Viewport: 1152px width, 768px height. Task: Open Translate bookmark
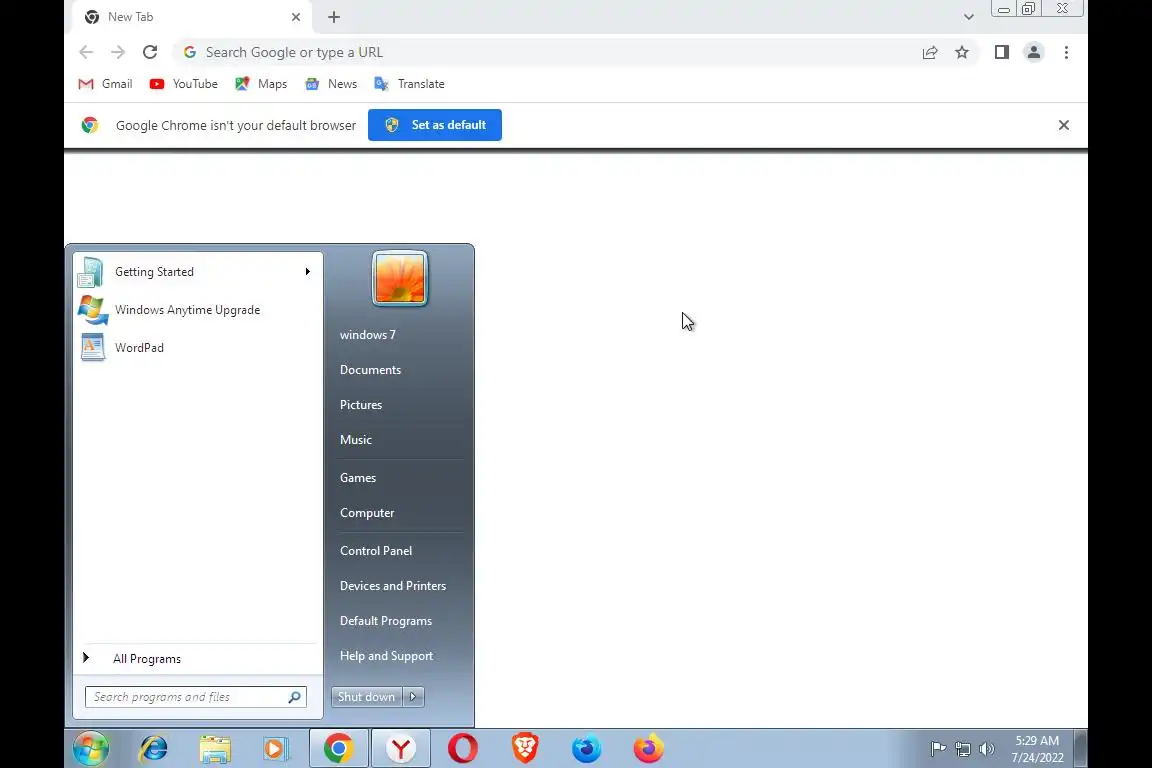click(x=409, y=84)
